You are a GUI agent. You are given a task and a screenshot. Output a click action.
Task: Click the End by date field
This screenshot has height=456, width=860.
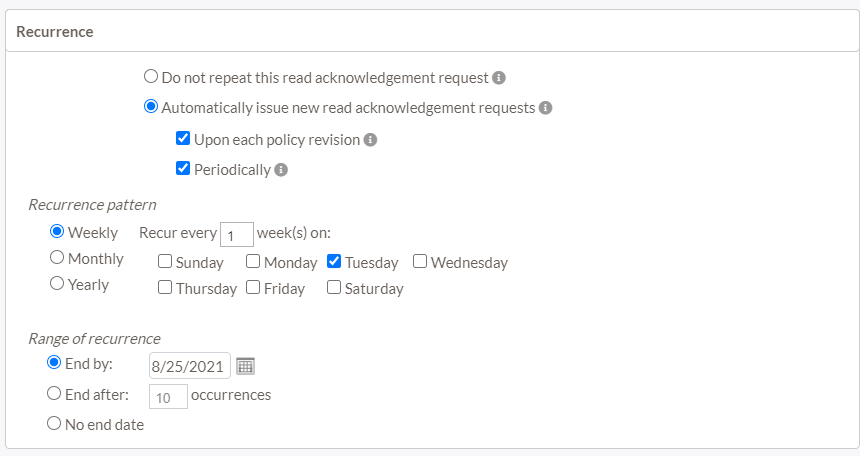190,366
